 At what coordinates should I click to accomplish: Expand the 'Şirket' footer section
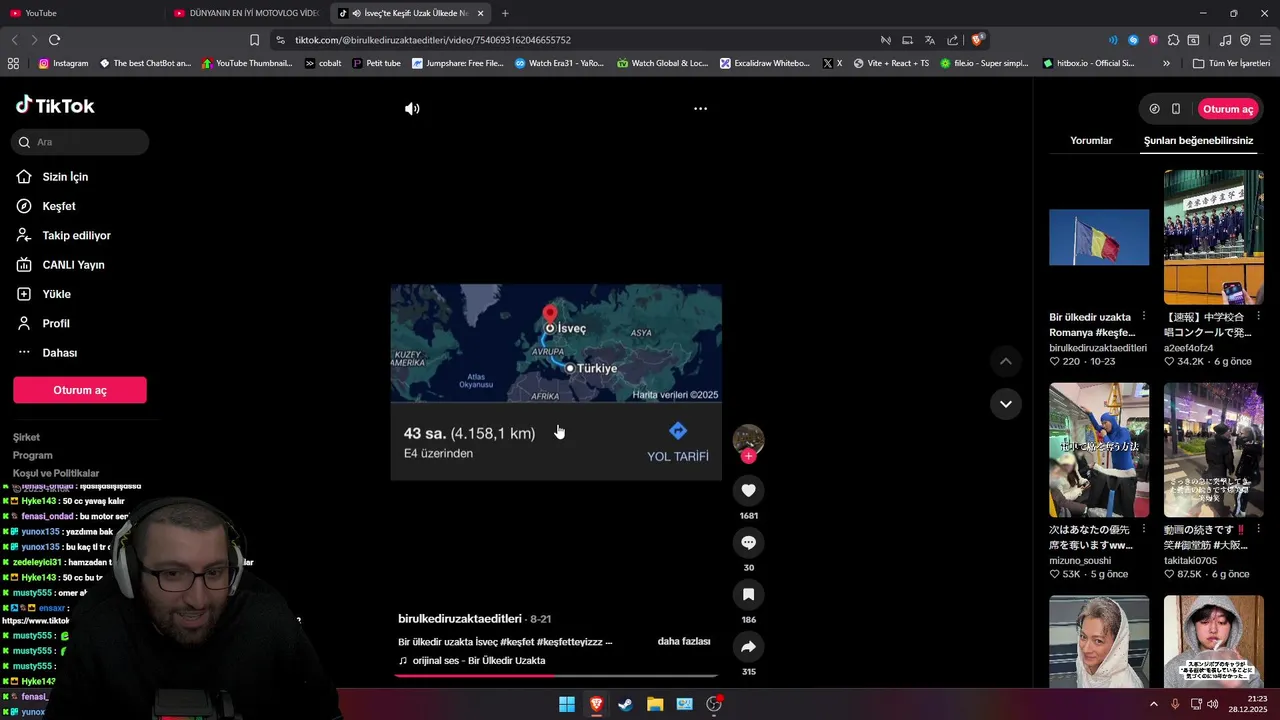tap(26, 437)
